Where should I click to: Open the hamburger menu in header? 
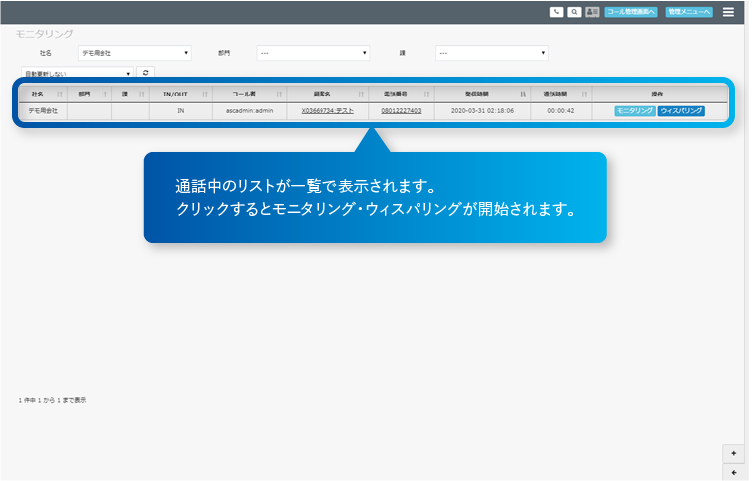tap(728, 12)
